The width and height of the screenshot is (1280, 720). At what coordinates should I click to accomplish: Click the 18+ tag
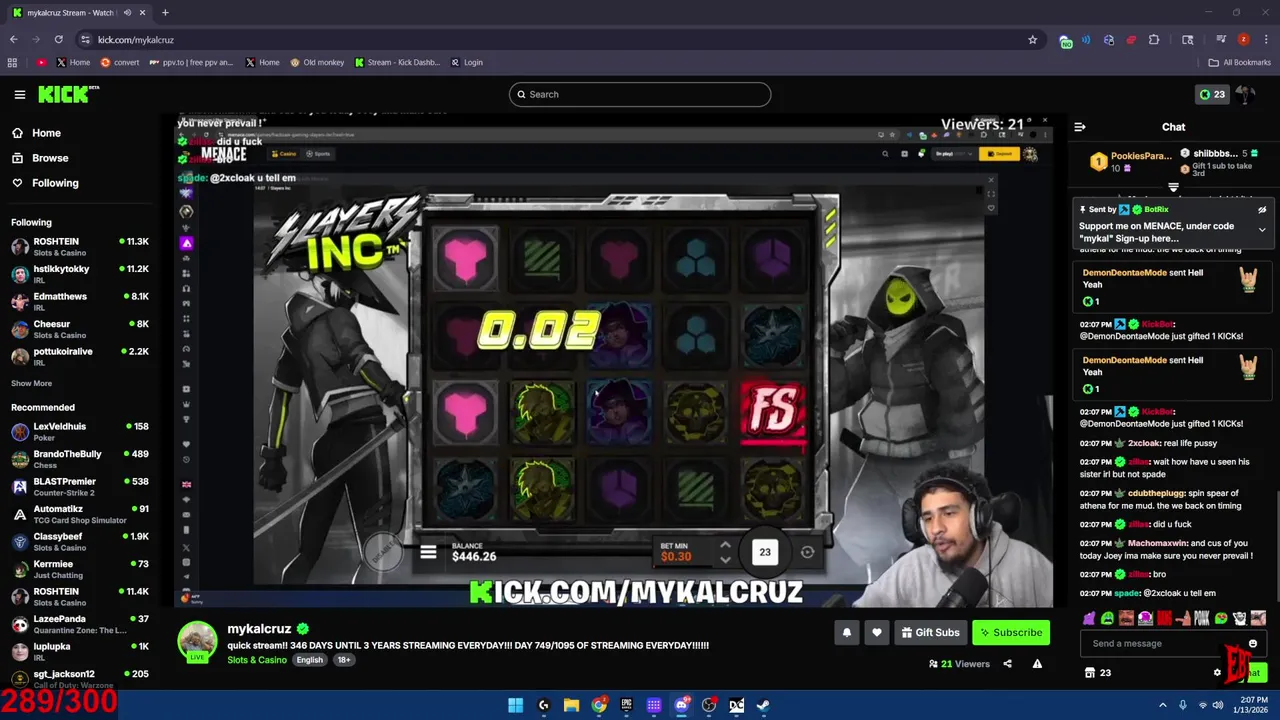click(343, 660)
